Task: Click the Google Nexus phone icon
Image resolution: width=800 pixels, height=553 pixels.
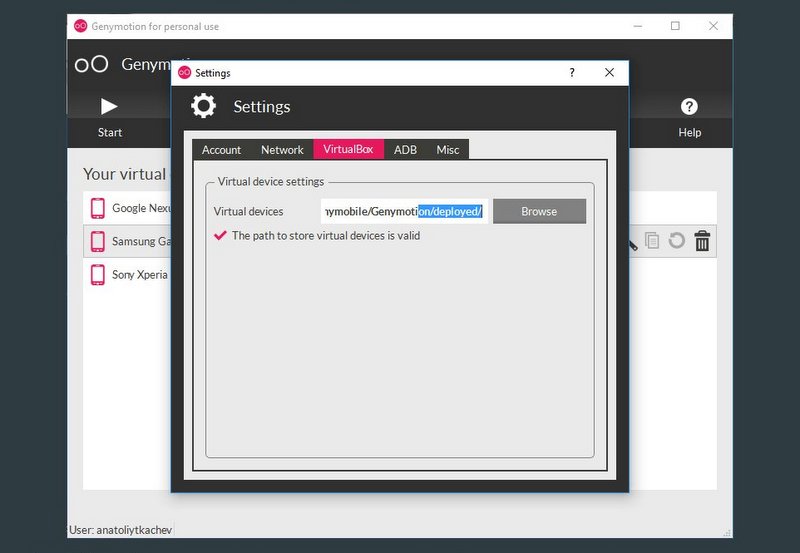Action: pyautogui.click(x=97, y=208)
